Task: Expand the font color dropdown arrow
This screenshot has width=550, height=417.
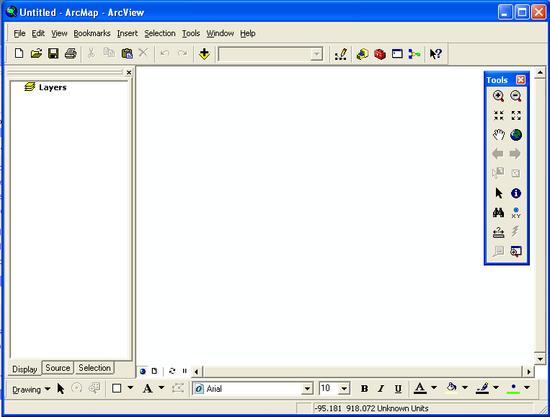Action: 434,388
